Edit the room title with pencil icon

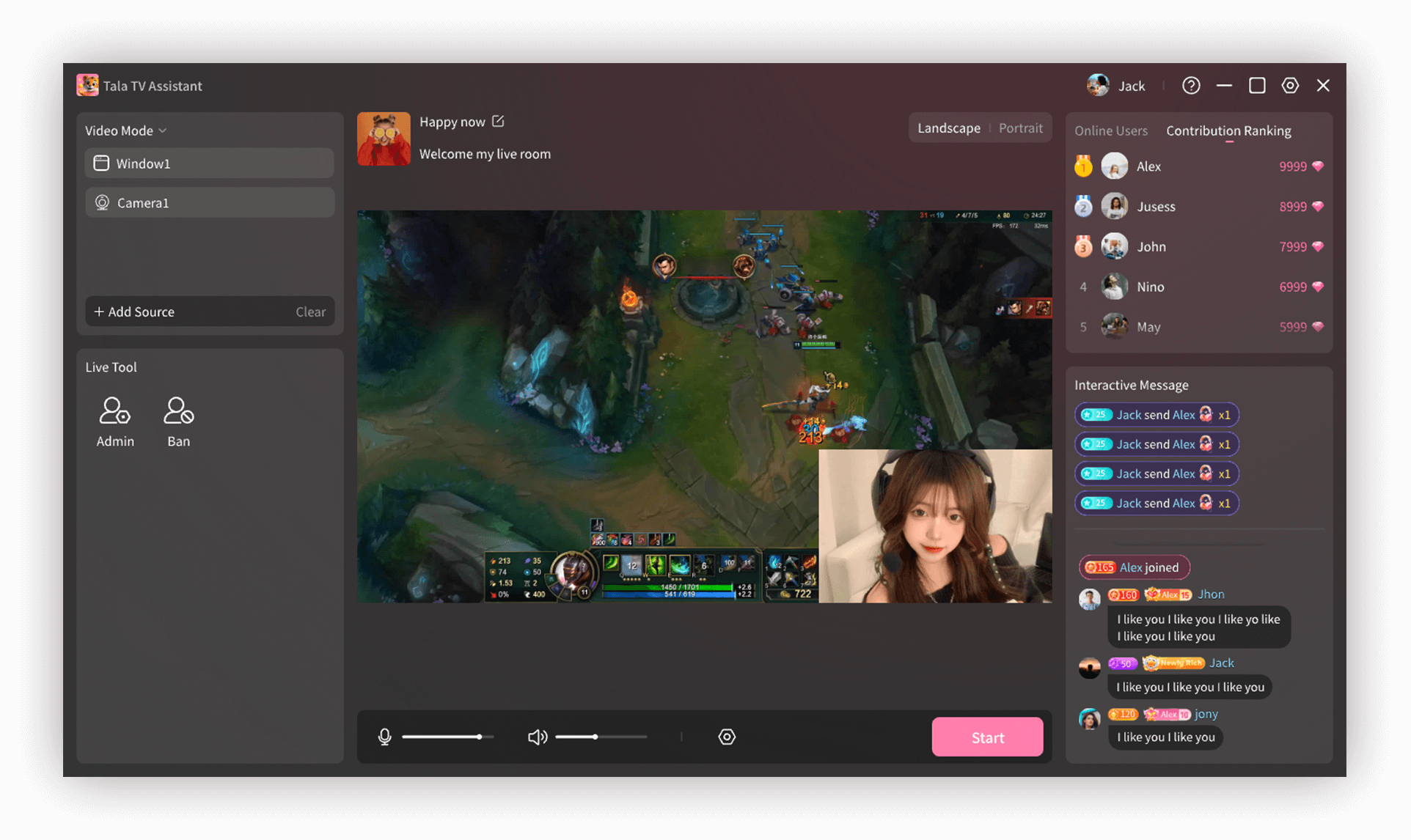499,121
